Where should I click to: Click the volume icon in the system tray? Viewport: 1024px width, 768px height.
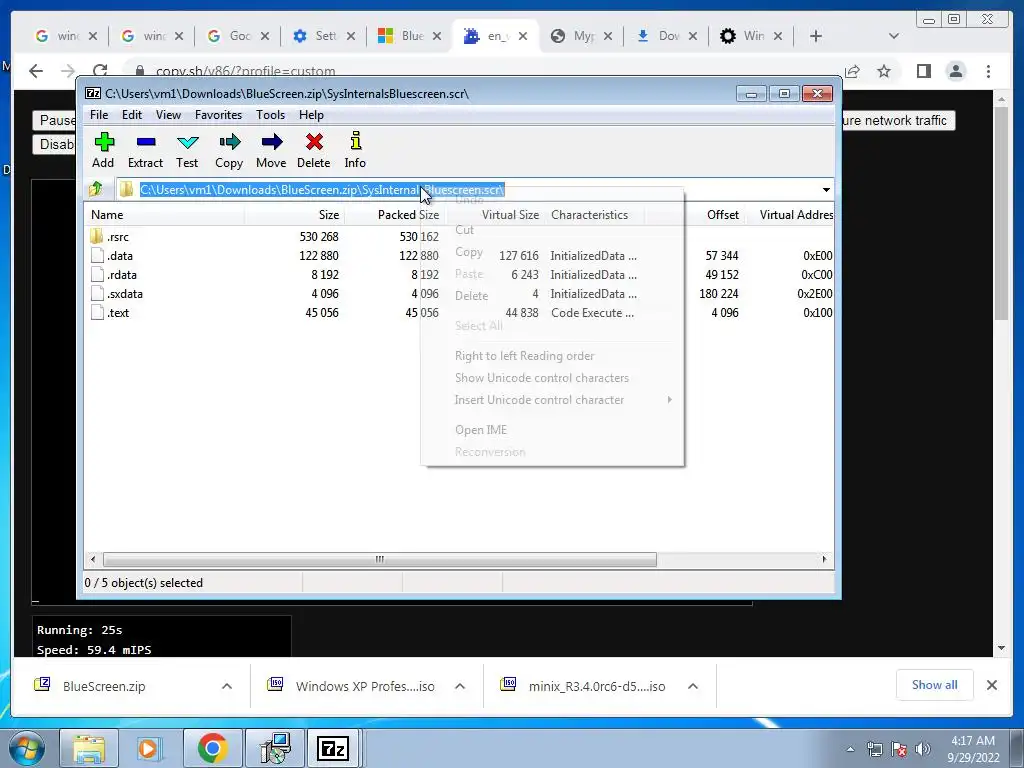pyautogui.click(x=923, y=749)
